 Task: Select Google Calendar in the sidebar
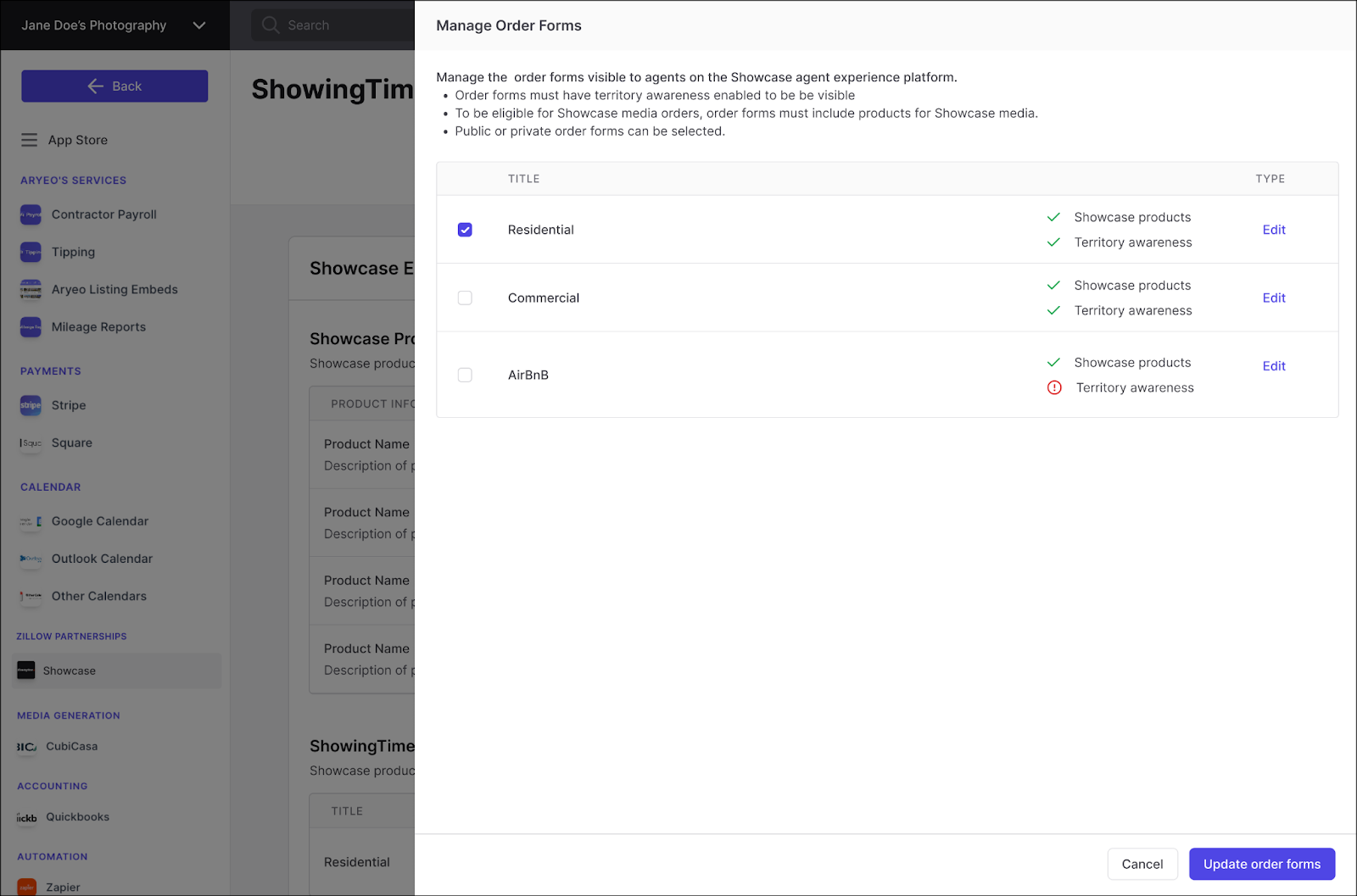click(x=100, y=521)
